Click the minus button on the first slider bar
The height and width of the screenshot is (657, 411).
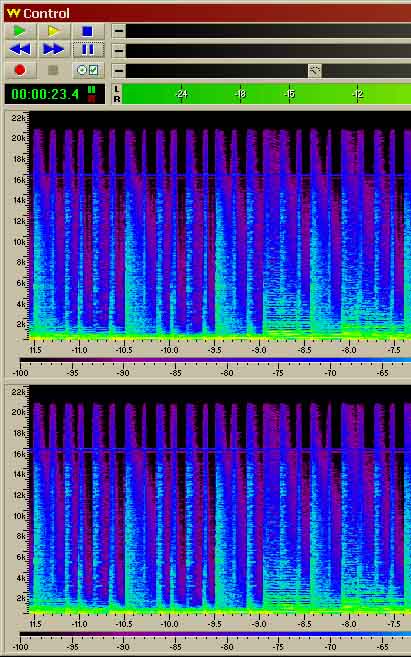tap(119, 31)
